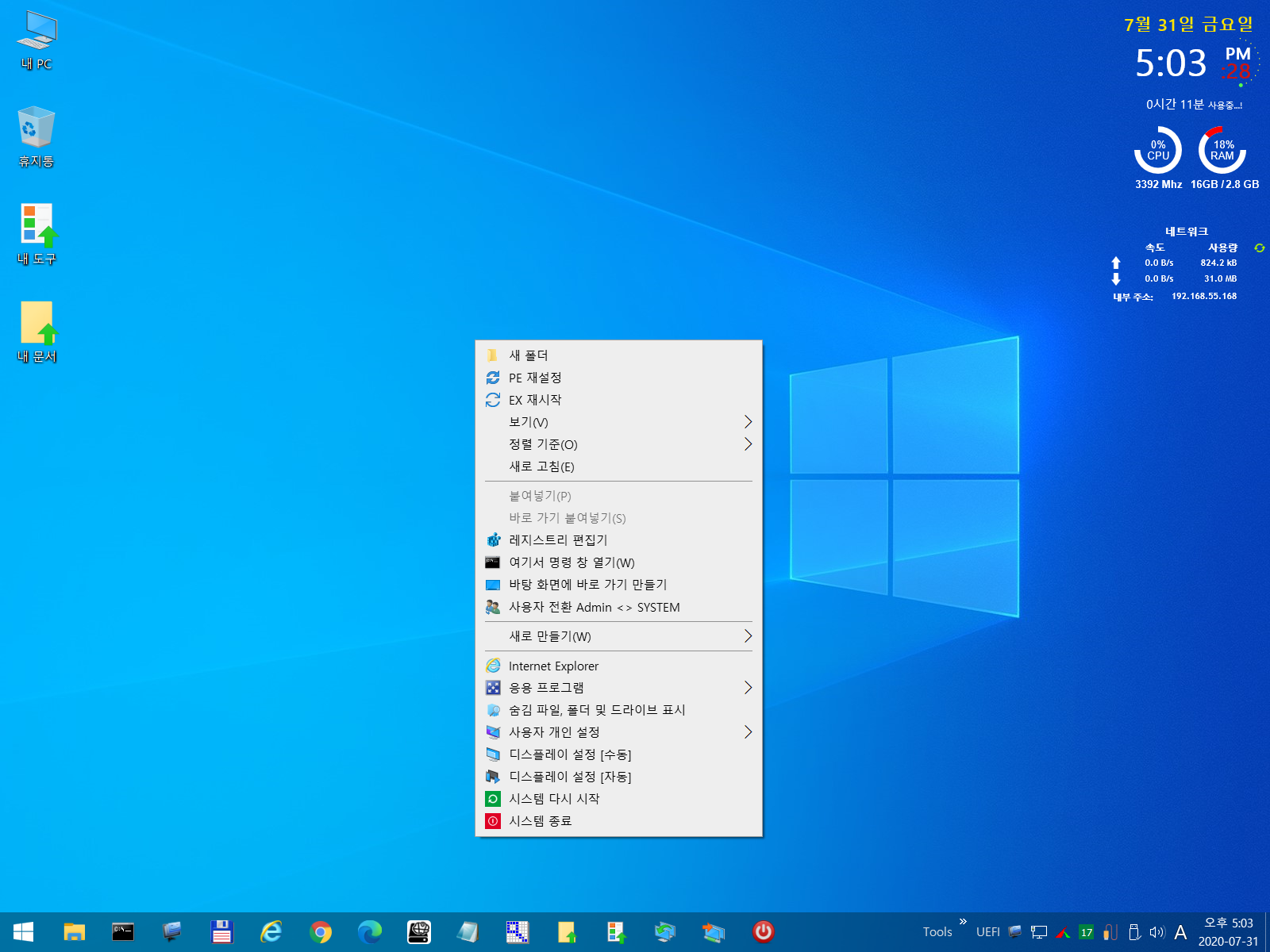Click the blue monitor tray icon near UEFI
This screenshot has height=952, width=1270.
pos(1015,932)
